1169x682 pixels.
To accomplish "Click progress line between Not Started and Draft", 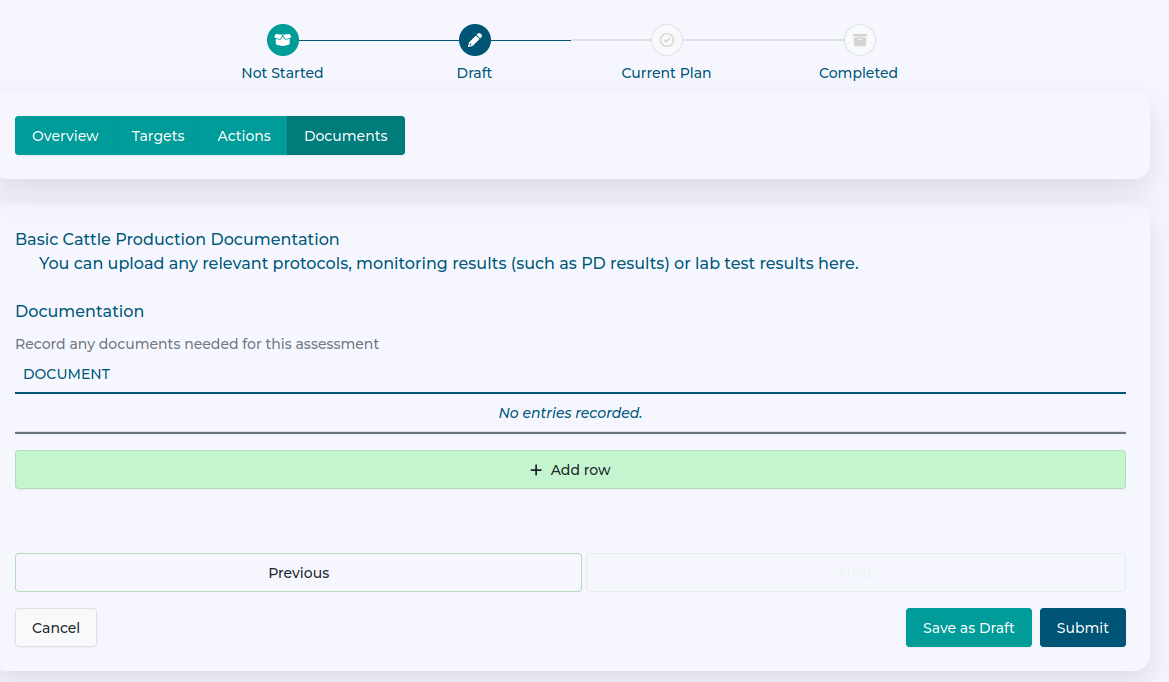I will (379, 40).
